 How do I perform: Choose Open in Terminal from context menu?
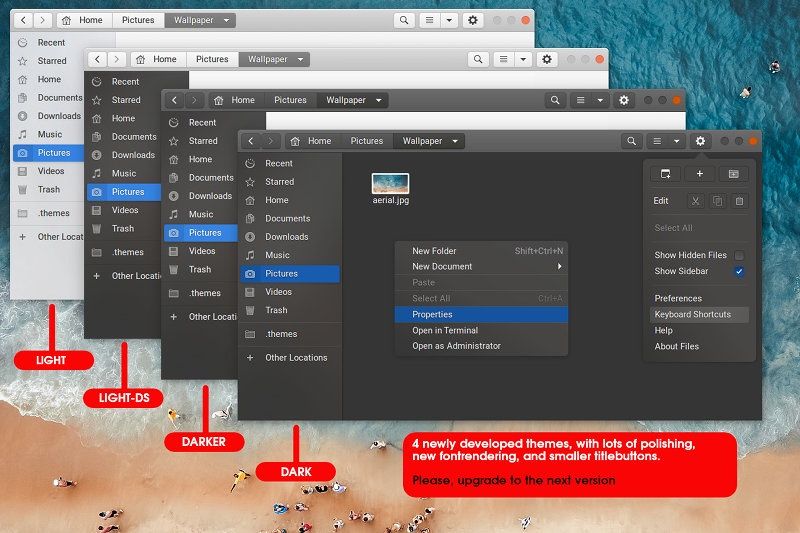pos(481,330)
